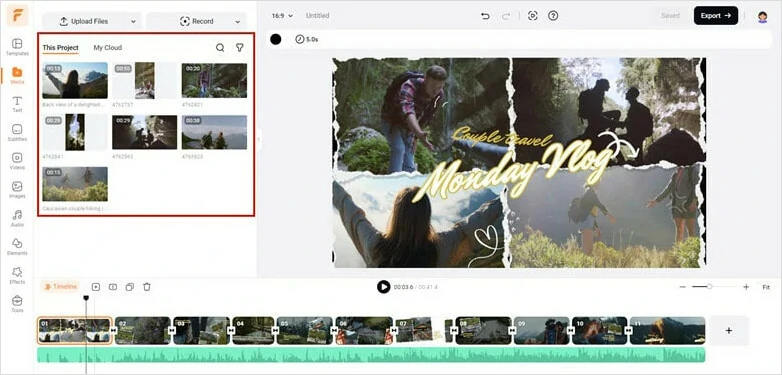This screenshot has width=782, height=375.
Task: Select the 00:38 mountain couple media thumbnail
Action: [214, 132]
